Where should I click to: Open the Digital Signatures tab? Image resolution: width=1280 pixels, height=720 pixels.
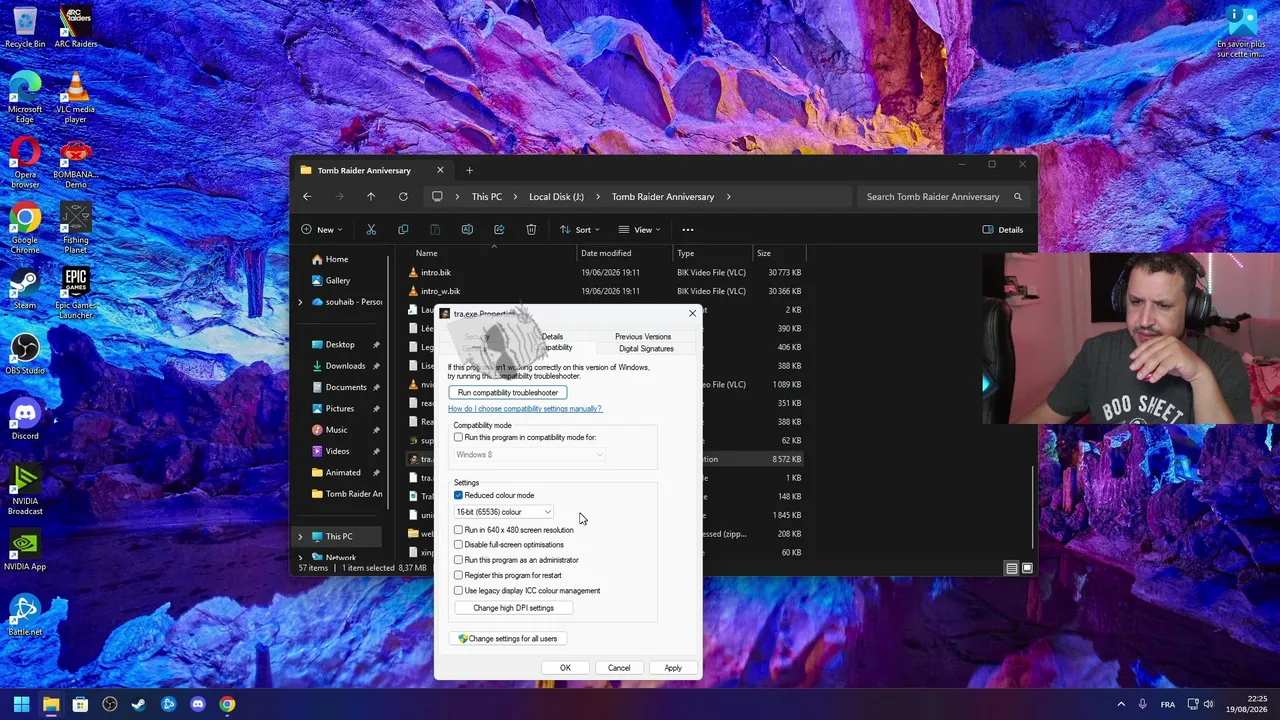coord(646,349)
